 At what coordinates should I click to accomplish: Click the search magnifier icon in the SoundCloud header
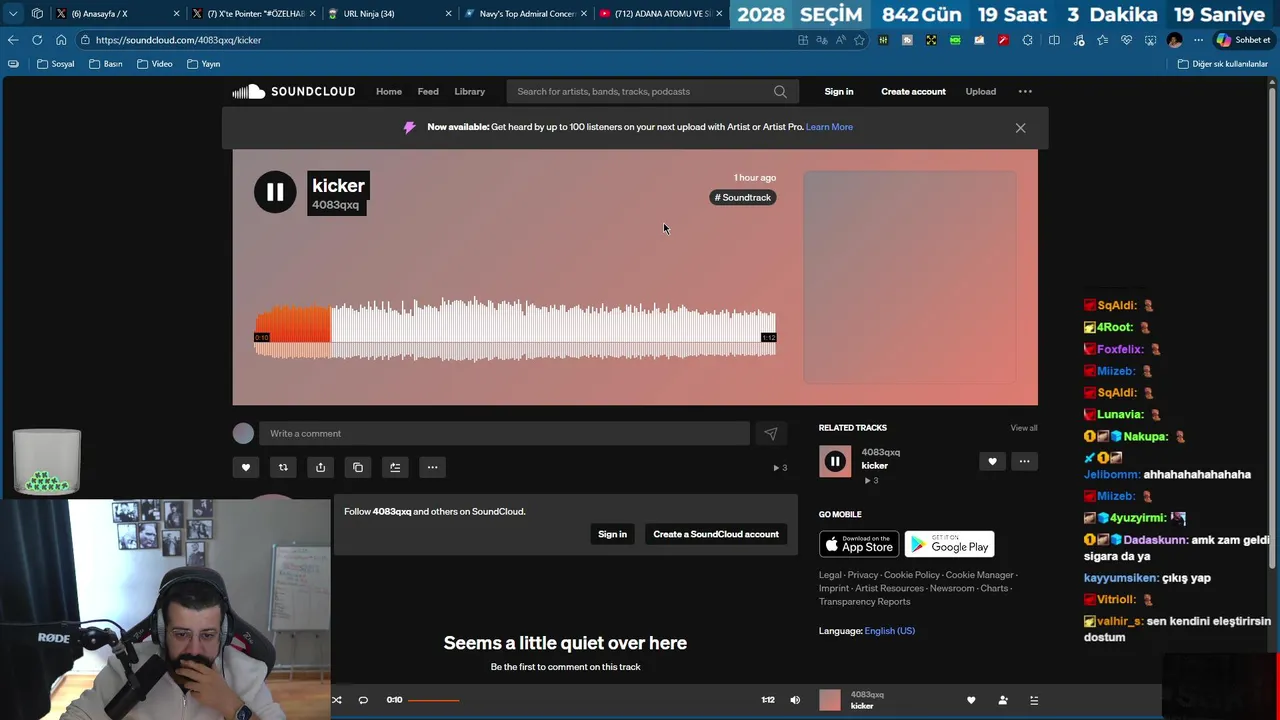(780, 92)
